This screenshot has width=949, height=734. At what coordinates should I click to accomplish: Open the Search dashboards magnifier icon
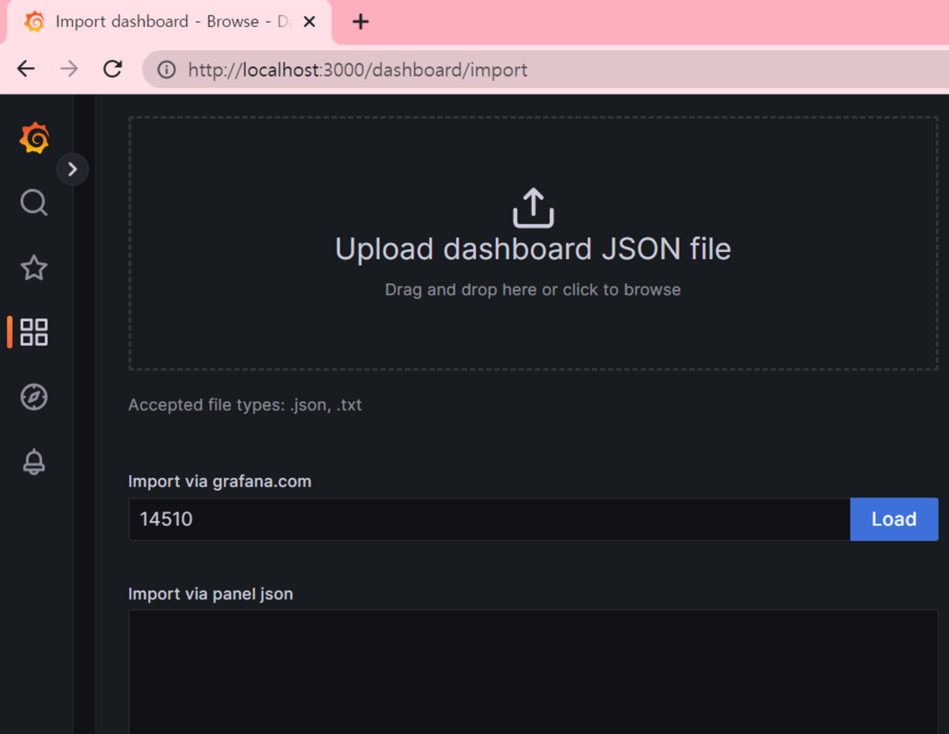34,203
